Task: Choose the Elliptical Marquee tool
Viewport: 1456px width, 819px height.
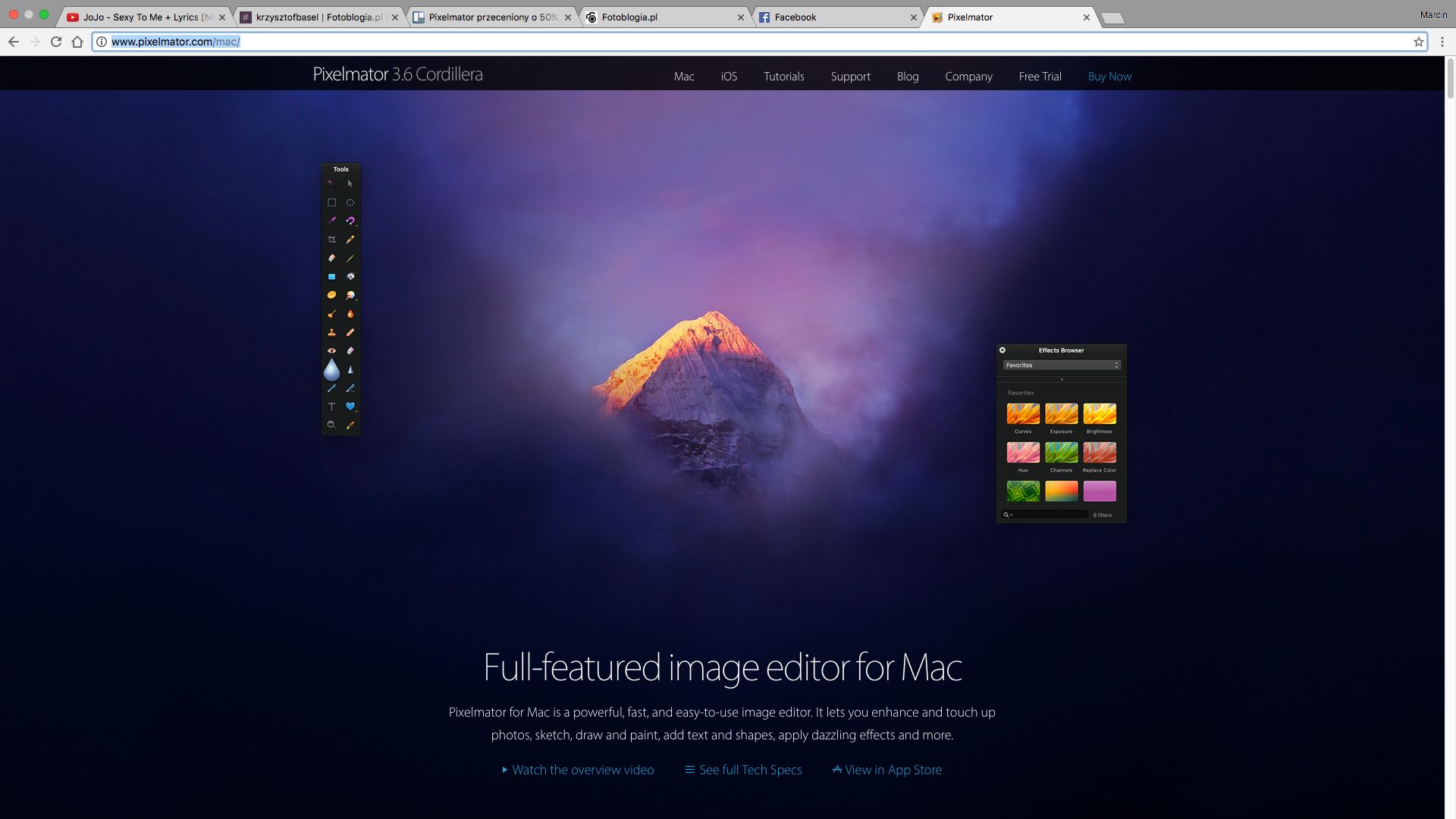Action: (x=350, y=202)
